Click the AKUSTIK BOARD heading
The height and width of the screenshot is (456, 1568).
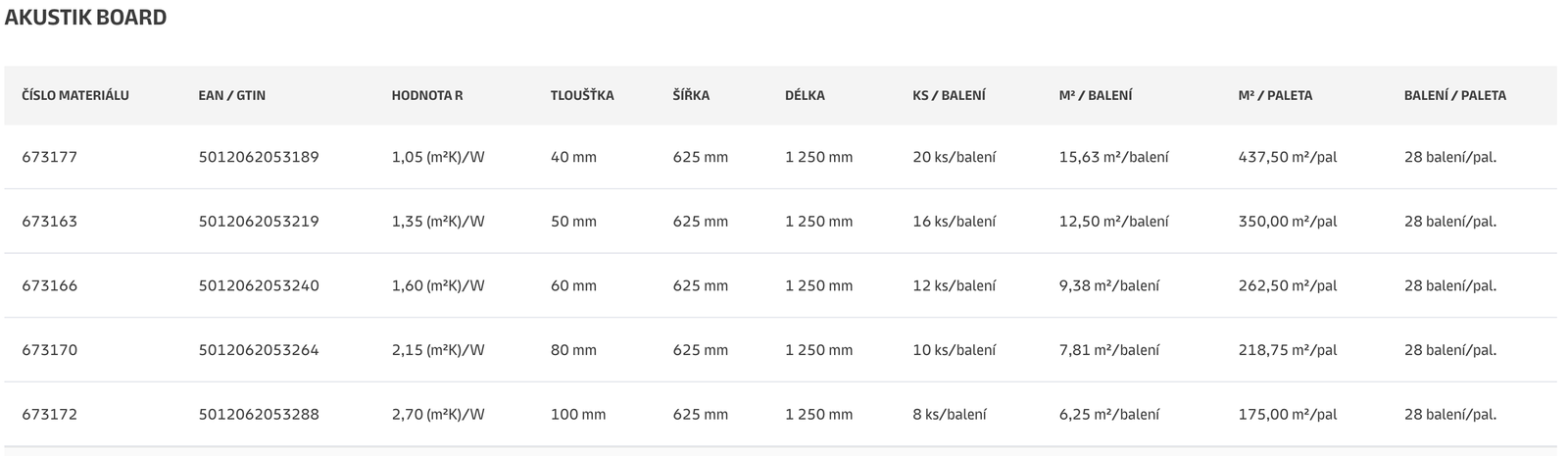pyautogui.click(x=86, y=18)
